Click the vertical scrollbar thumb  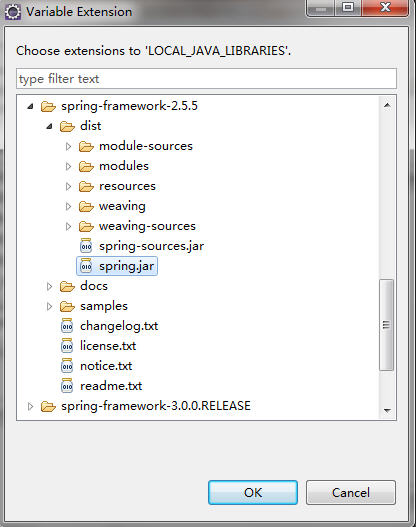coord(386,325)
